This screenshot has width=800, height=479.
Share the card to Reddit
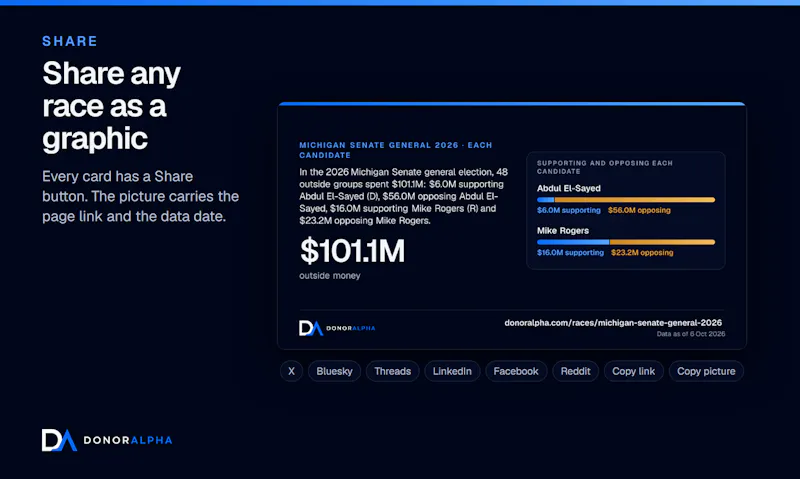point(575,371)
